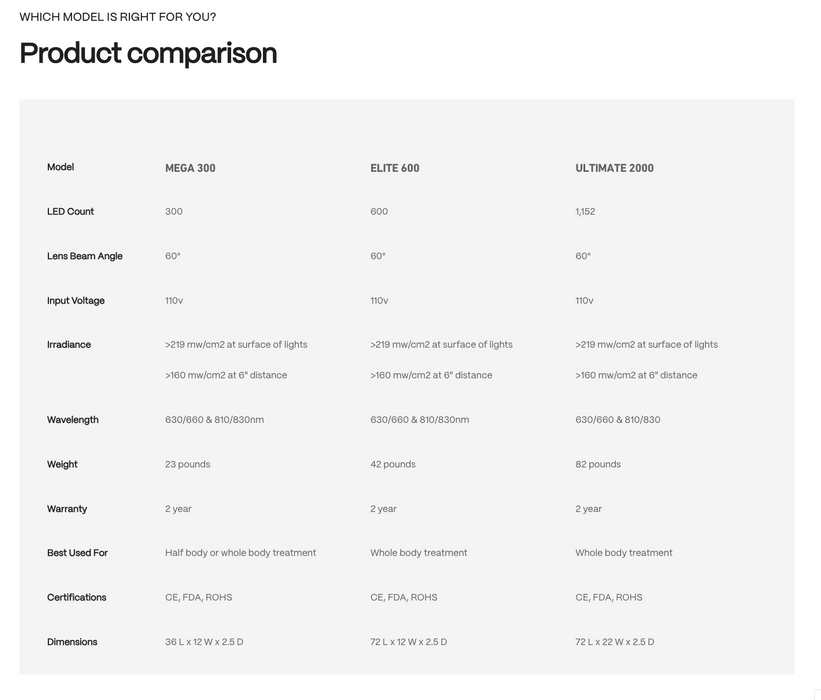The image size is (821, 700).
Task: Select 'Half body or whole body treatment' text
Action: click(x=240, y=553)
